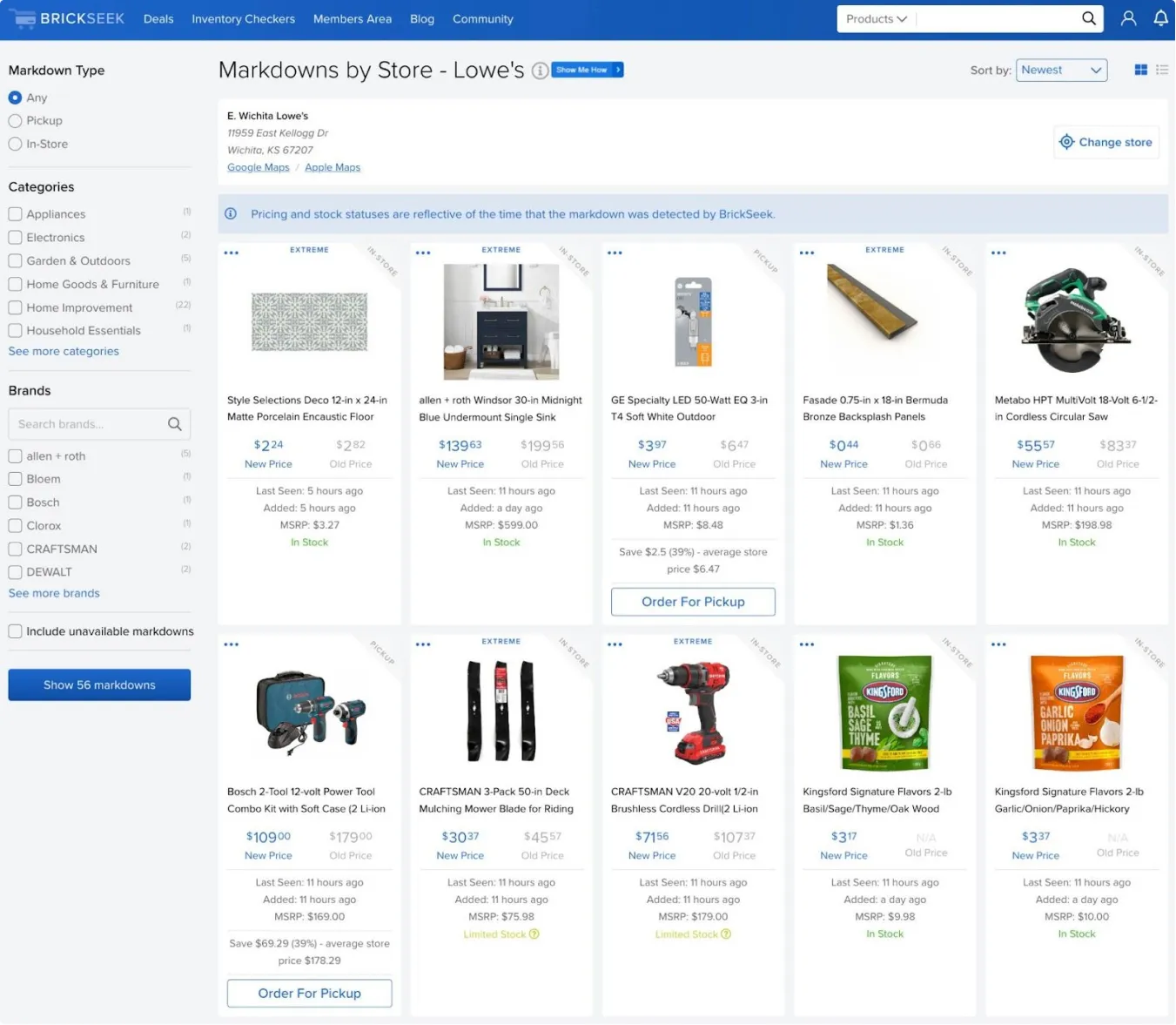Viewport: 1176px width, 1025px height.
Task: Open the Apple Maps link
Action: [x=333, y=167]
